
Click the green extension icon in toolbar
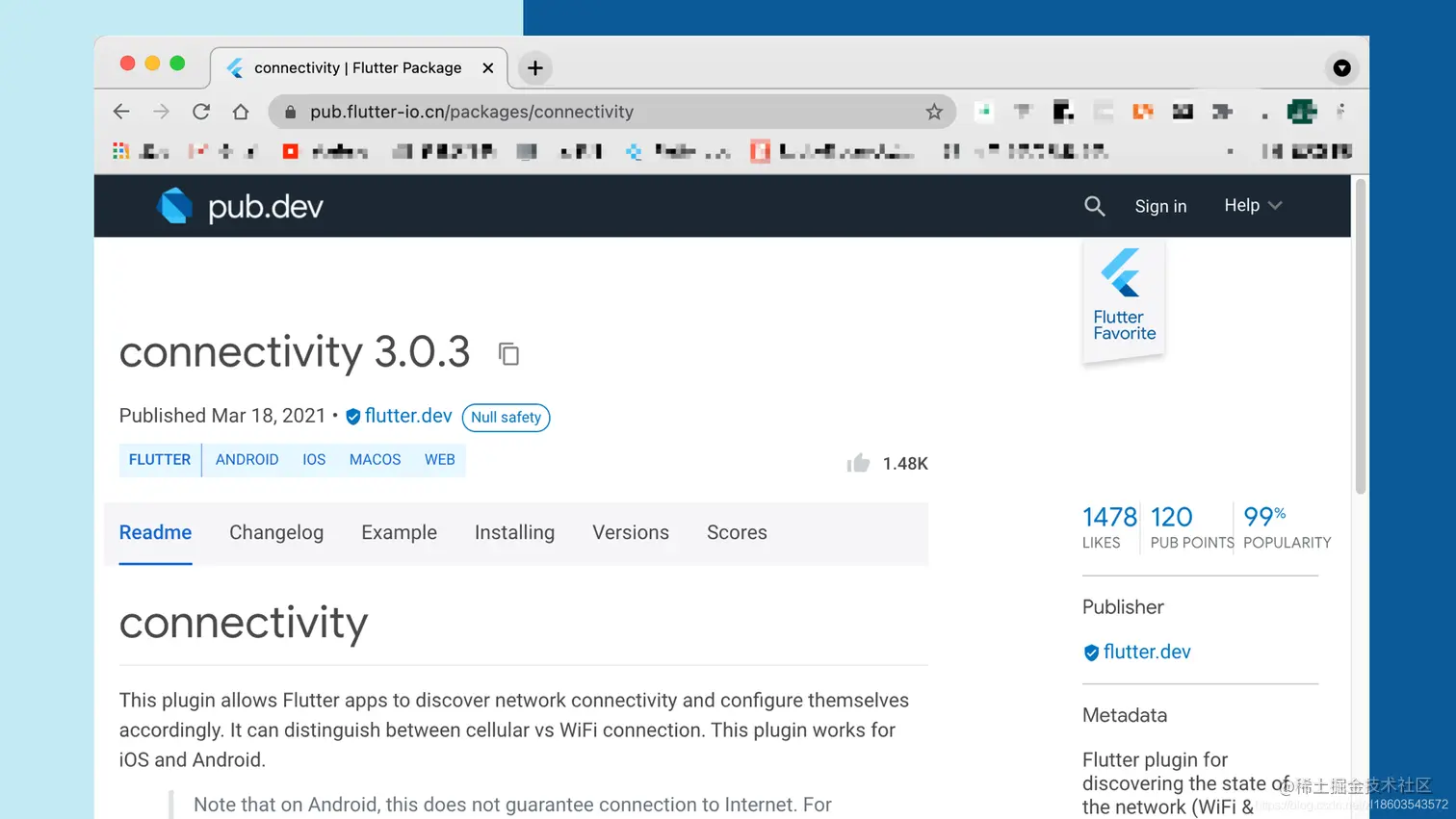tap(1302, 112)
